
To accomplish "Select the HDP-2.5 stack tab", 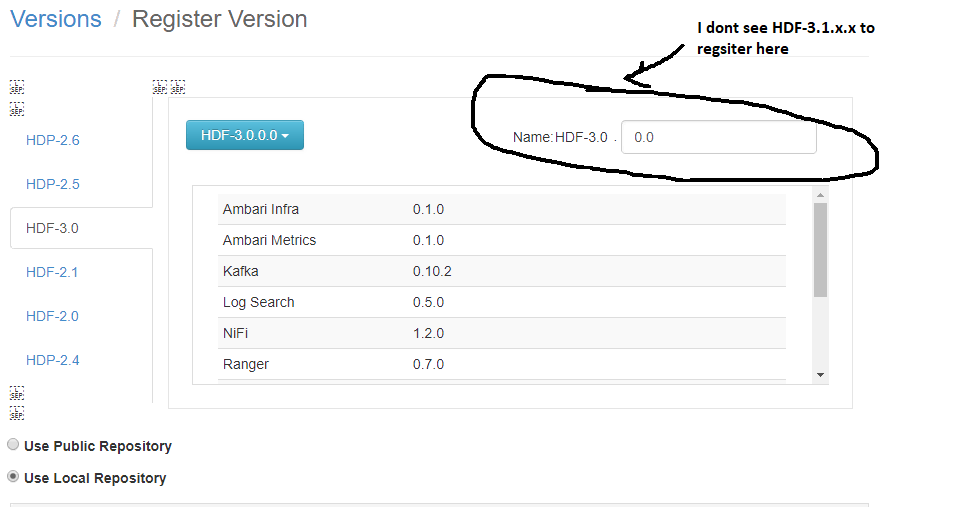I will (x=53, y=184).
